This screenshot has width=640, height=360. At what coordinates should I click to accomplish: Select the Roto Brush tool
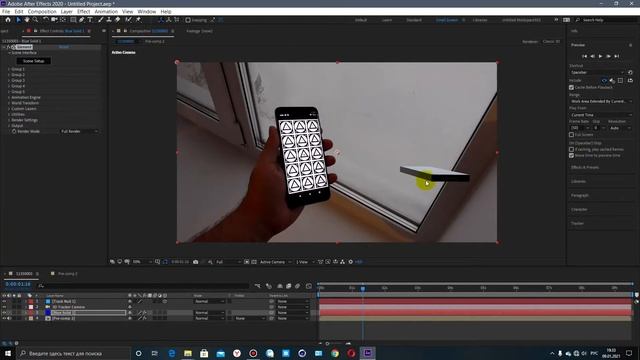click(129, 20)
